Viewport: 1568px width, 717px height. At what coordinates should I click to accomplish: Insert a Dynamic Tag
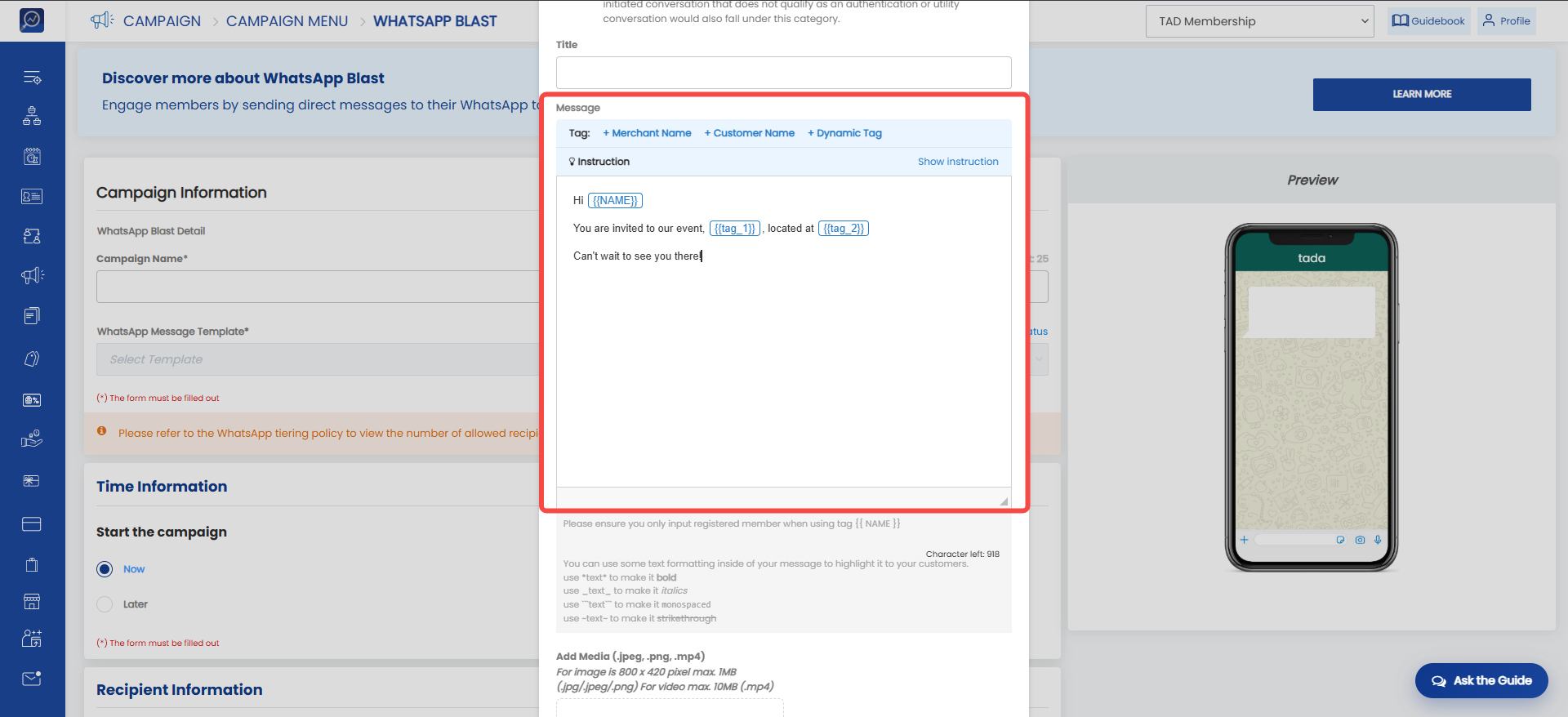click(844, 133)
